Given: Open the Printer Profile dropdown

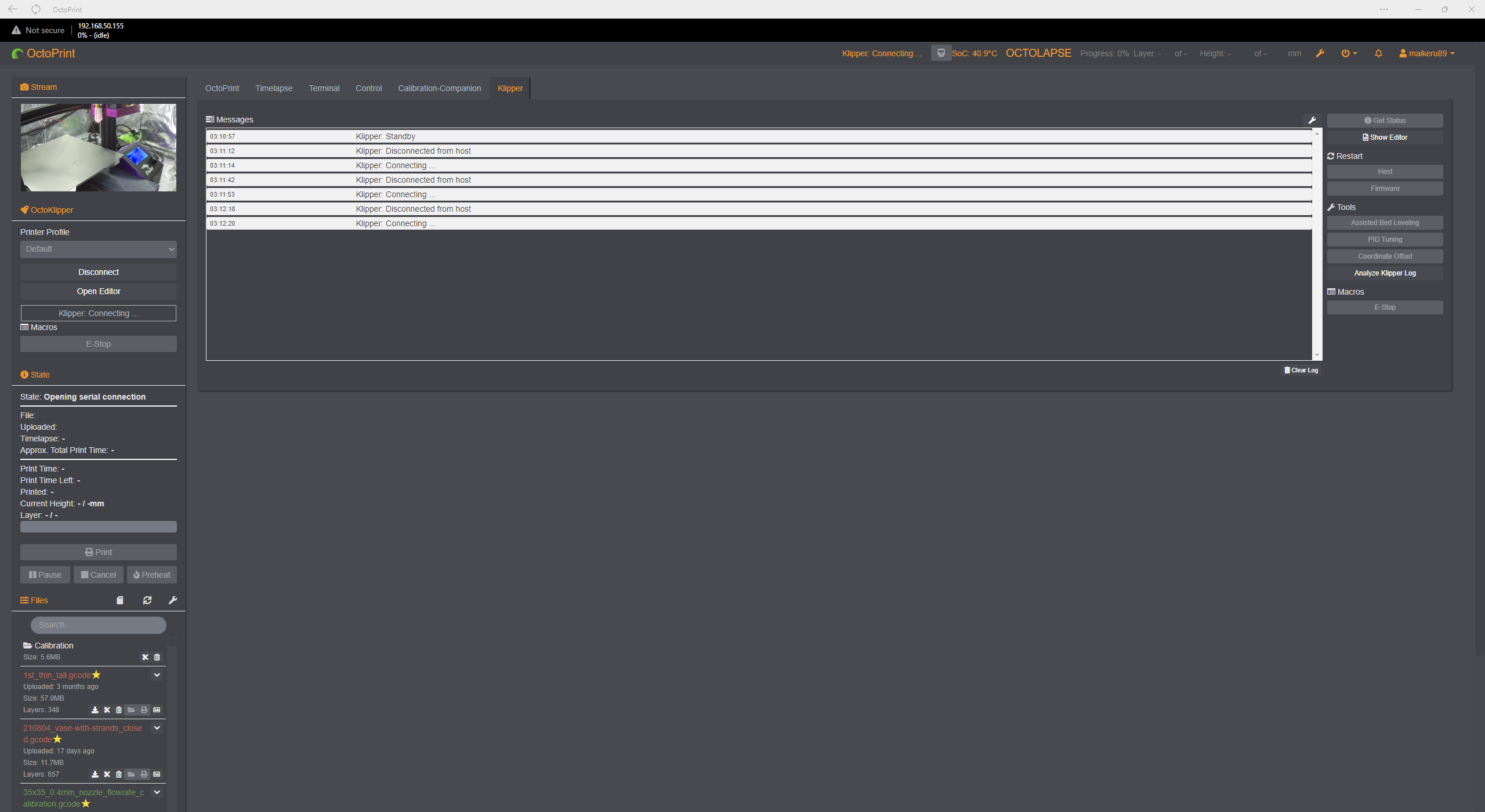Looking at the screenshot, I should (x=98, y=249).
